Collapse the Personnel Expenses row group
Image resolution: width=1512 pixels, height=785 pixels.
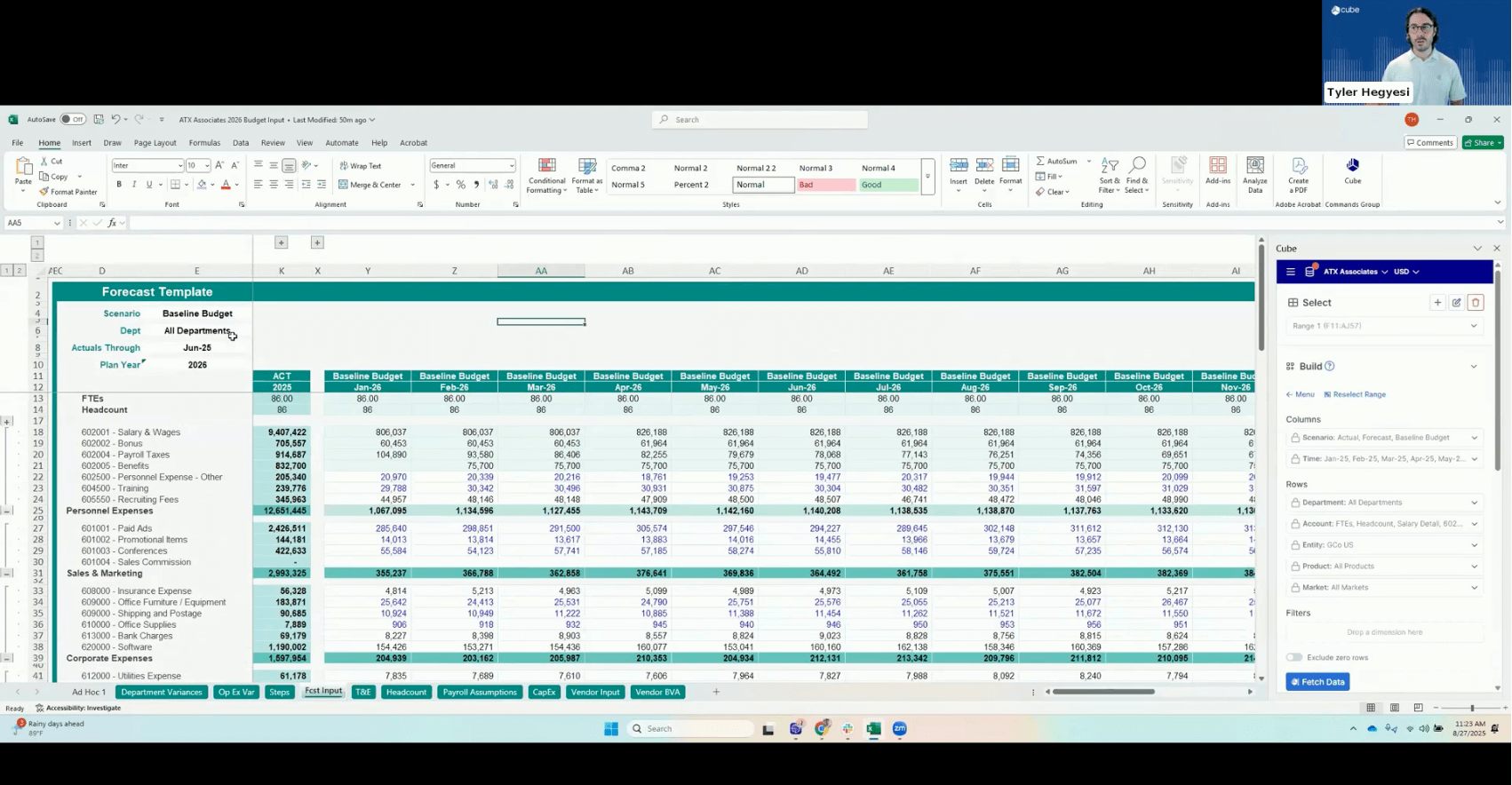(x=7, y=511)
